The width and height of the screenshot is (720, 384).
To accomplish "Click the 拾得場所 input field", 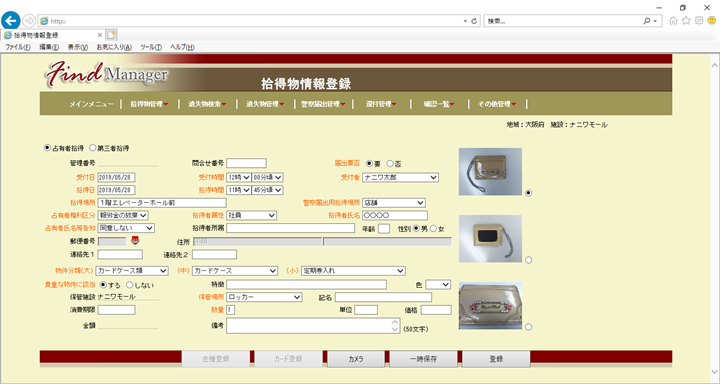I will pyautogui.click(x=162, y=203).
